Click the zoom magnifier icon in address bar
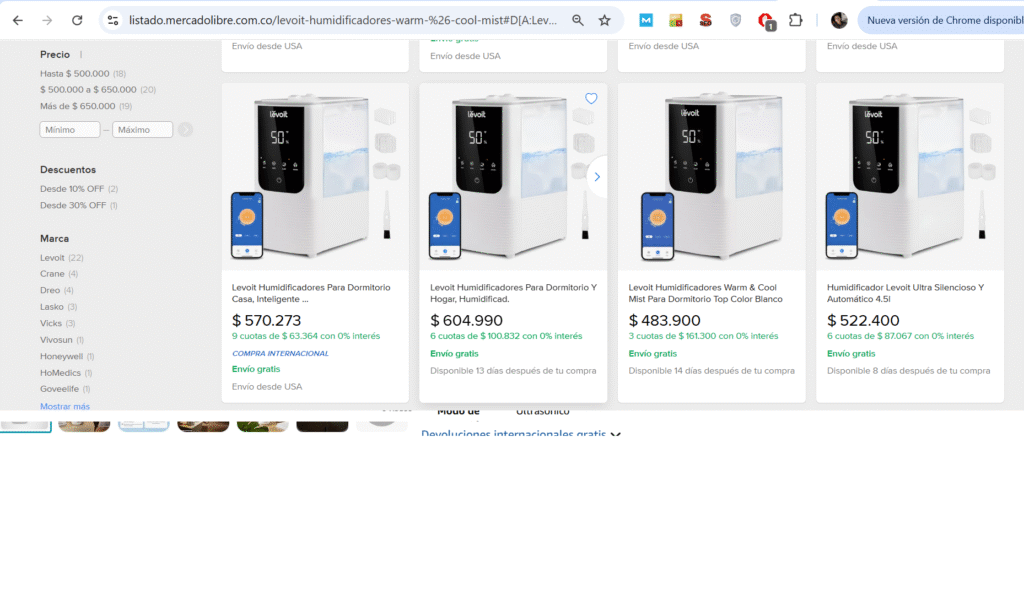The image size is (1024, 594). [x=578, y=20]
